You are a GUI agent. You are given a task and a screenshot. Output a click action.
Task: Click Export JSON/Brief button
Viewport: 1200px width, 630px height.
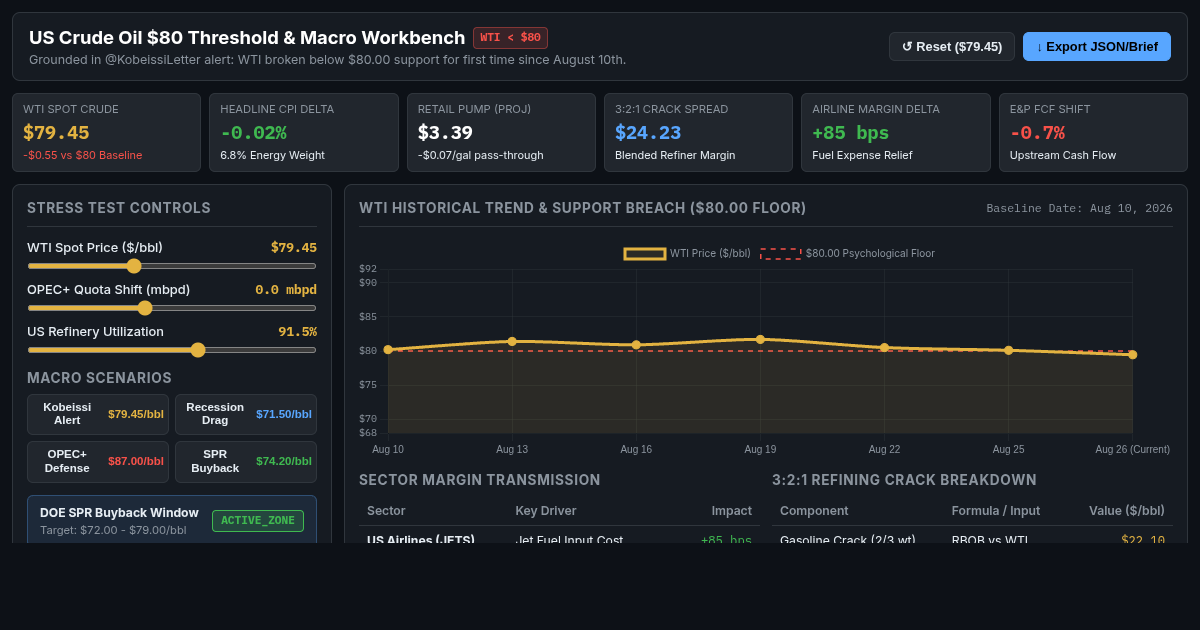click(1097, 47)
